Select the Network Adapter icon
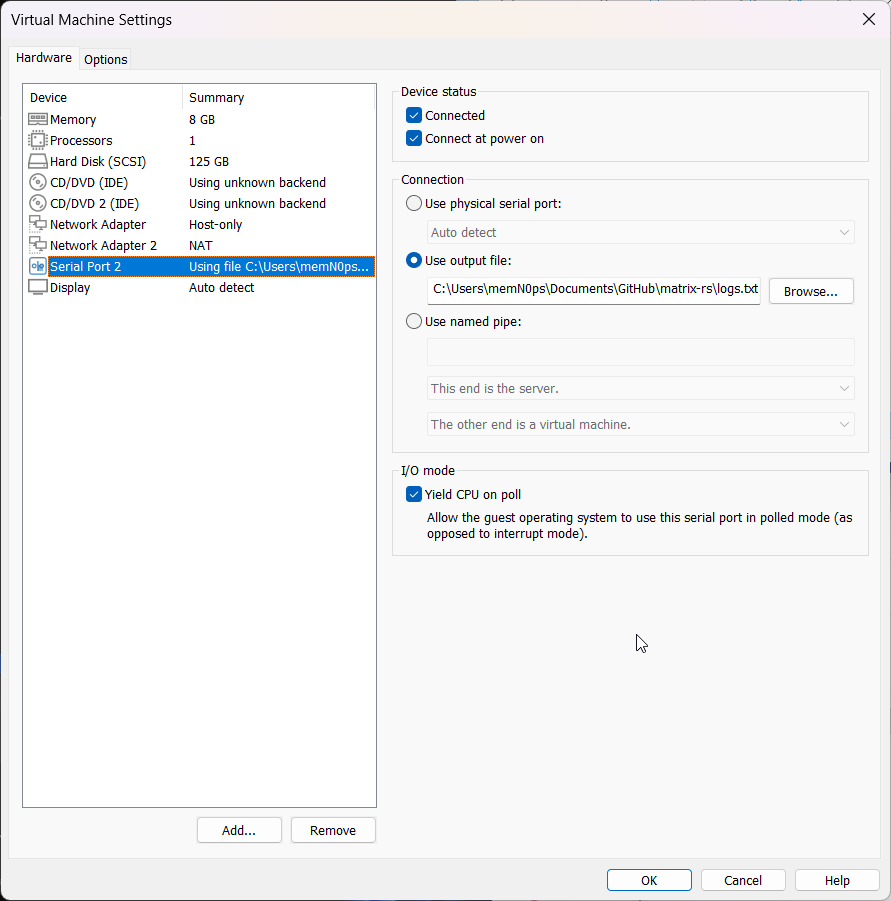The image size is (891, 901). coord(36,224)
